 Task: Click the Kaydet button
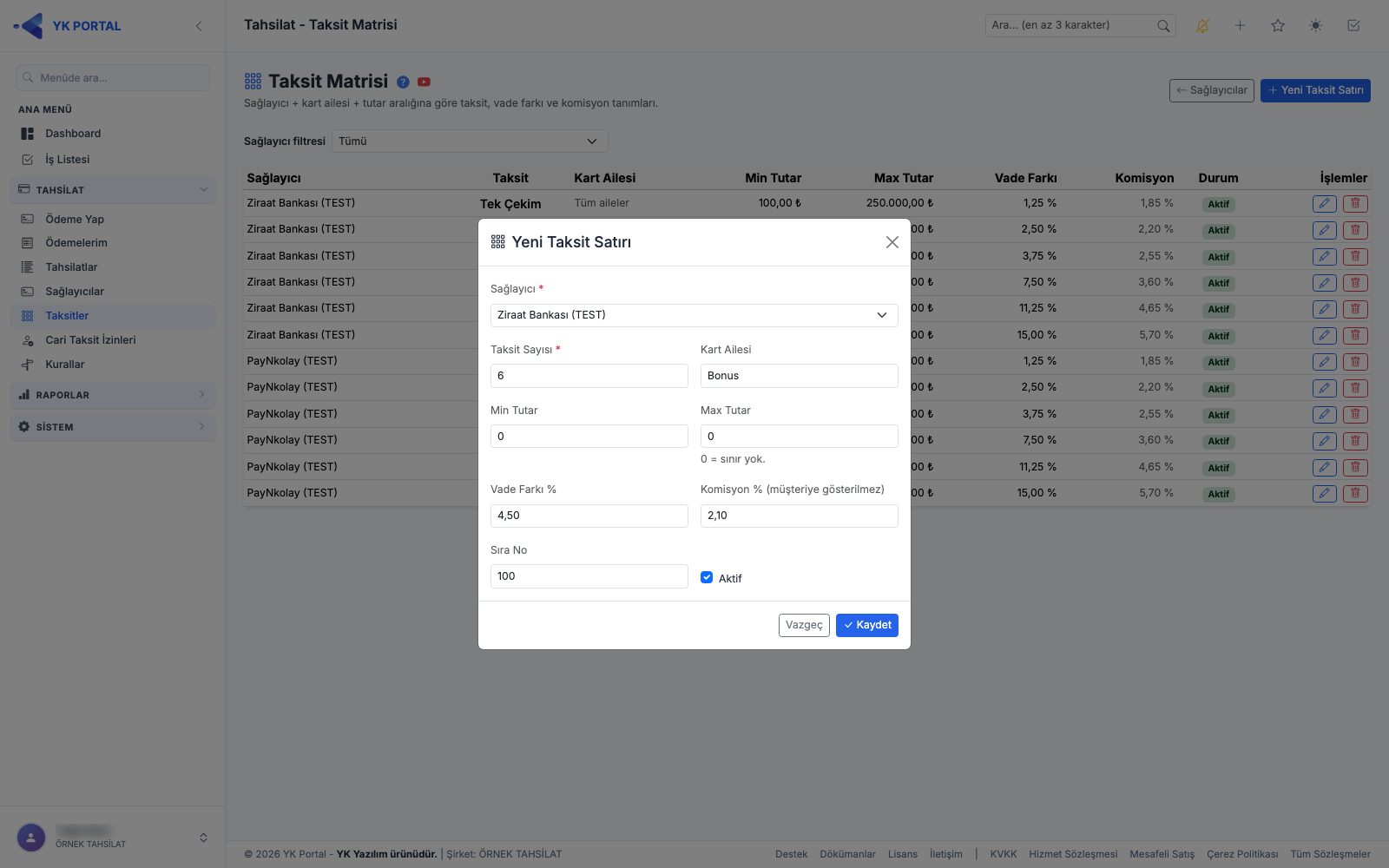[x=867, y=625]
